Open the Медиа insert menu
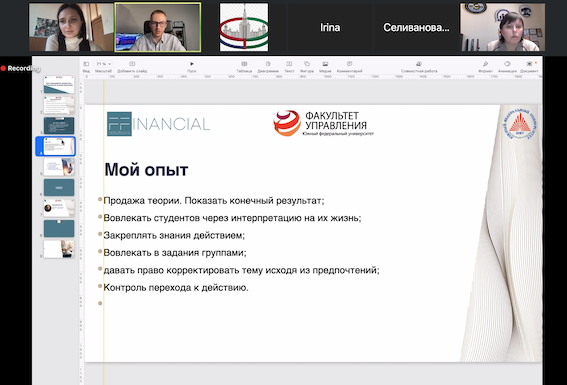This screenshot has width=567, height=385. [325, 64]
